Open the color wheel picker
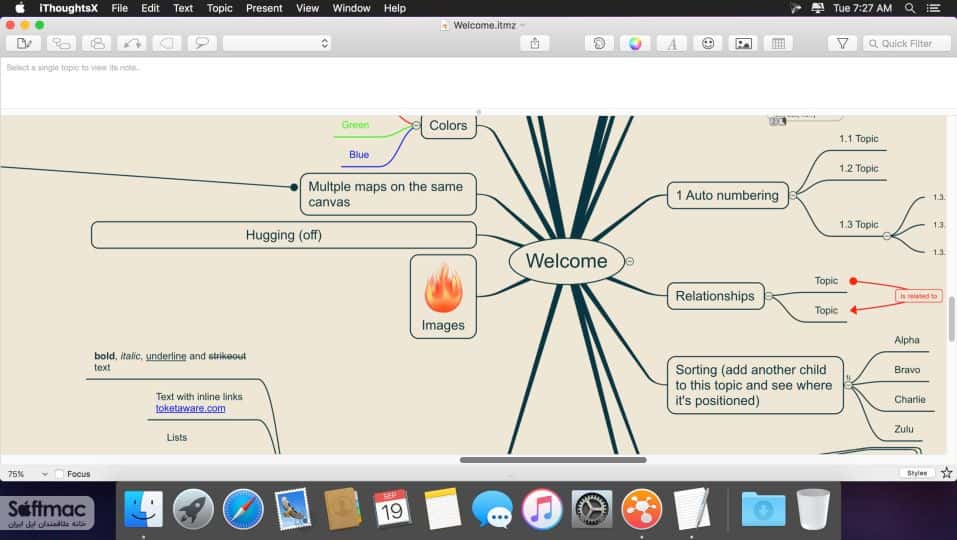The image size is (957, 540). point(635,43)
